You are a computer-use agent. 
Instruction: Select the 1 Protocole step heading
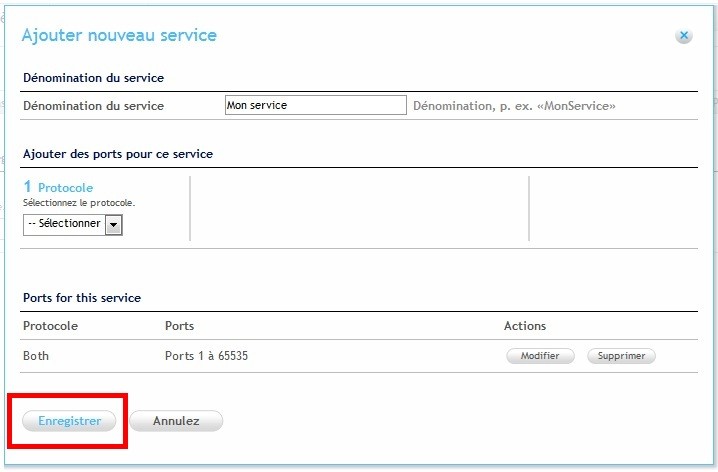(58, 187)
